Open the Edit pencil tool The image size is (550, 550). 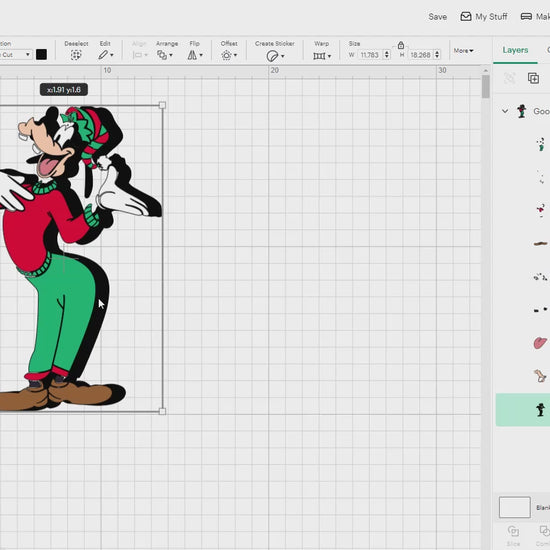(103, 55)
